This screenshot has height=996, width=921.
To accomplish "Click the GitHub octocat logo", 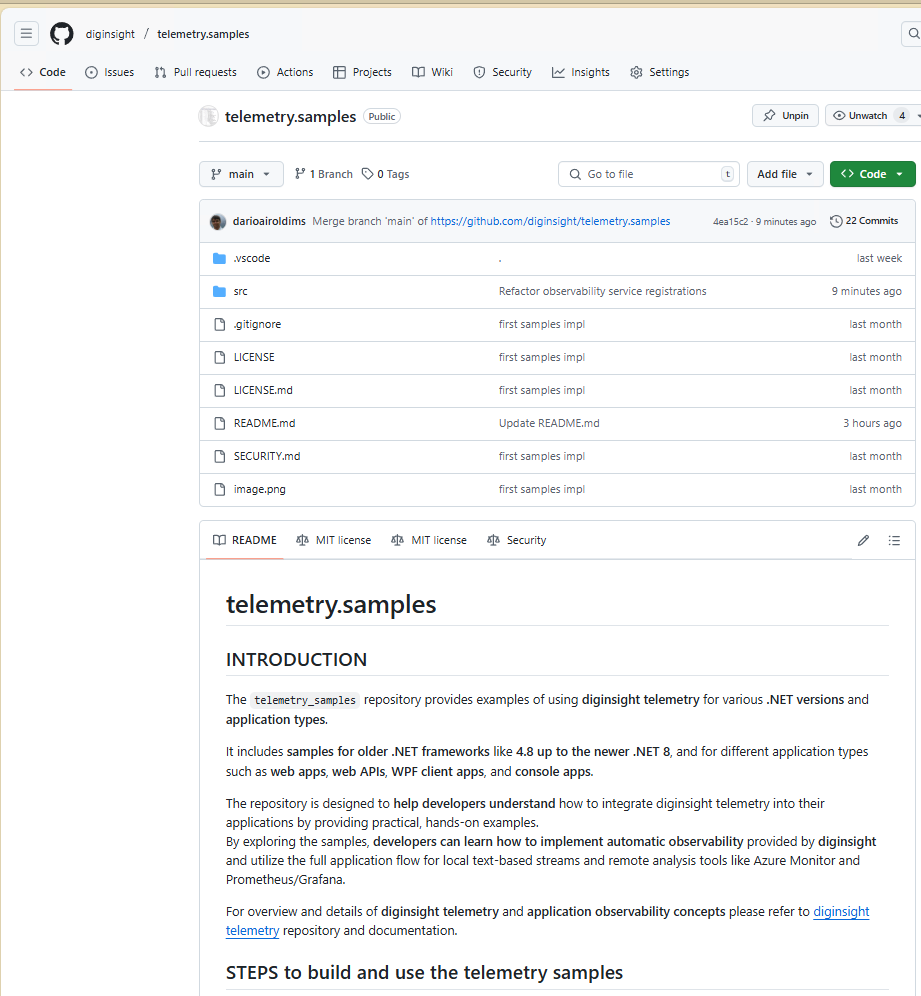I will tap(61, 33).
